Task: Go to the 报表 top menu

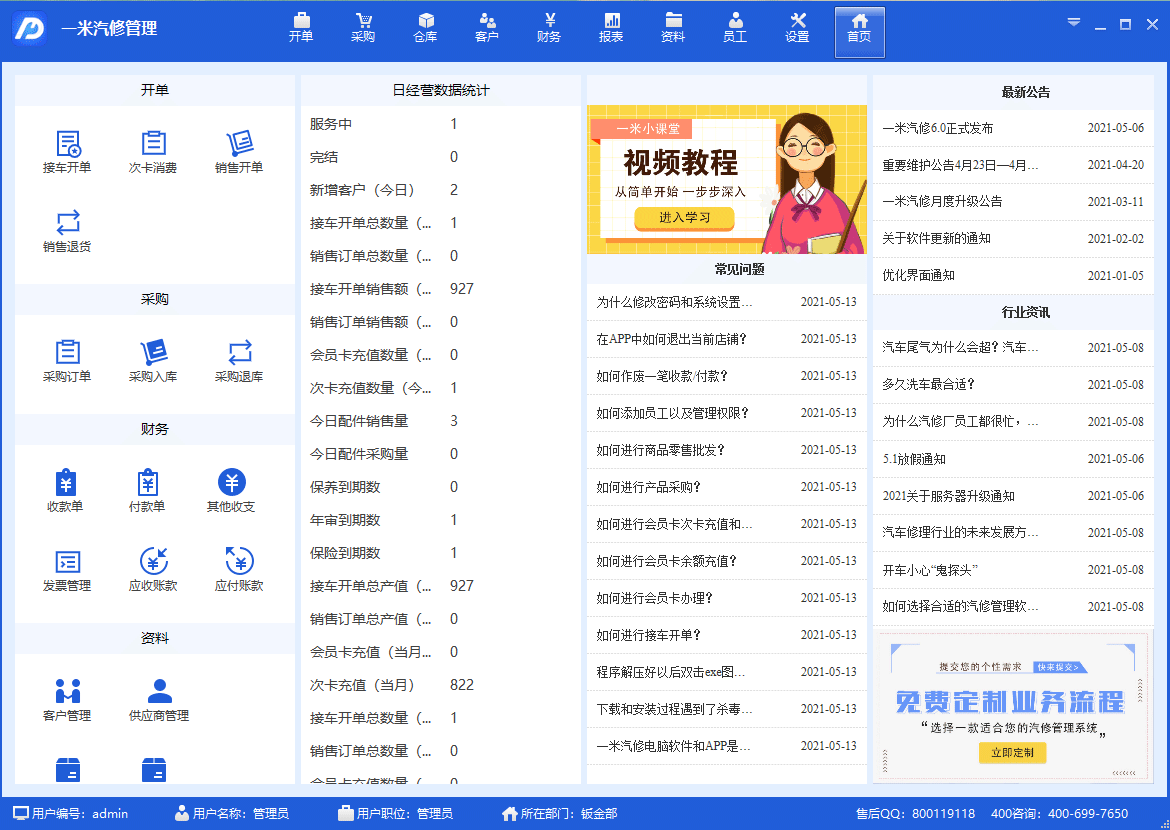Action: (x=611, y=28)
